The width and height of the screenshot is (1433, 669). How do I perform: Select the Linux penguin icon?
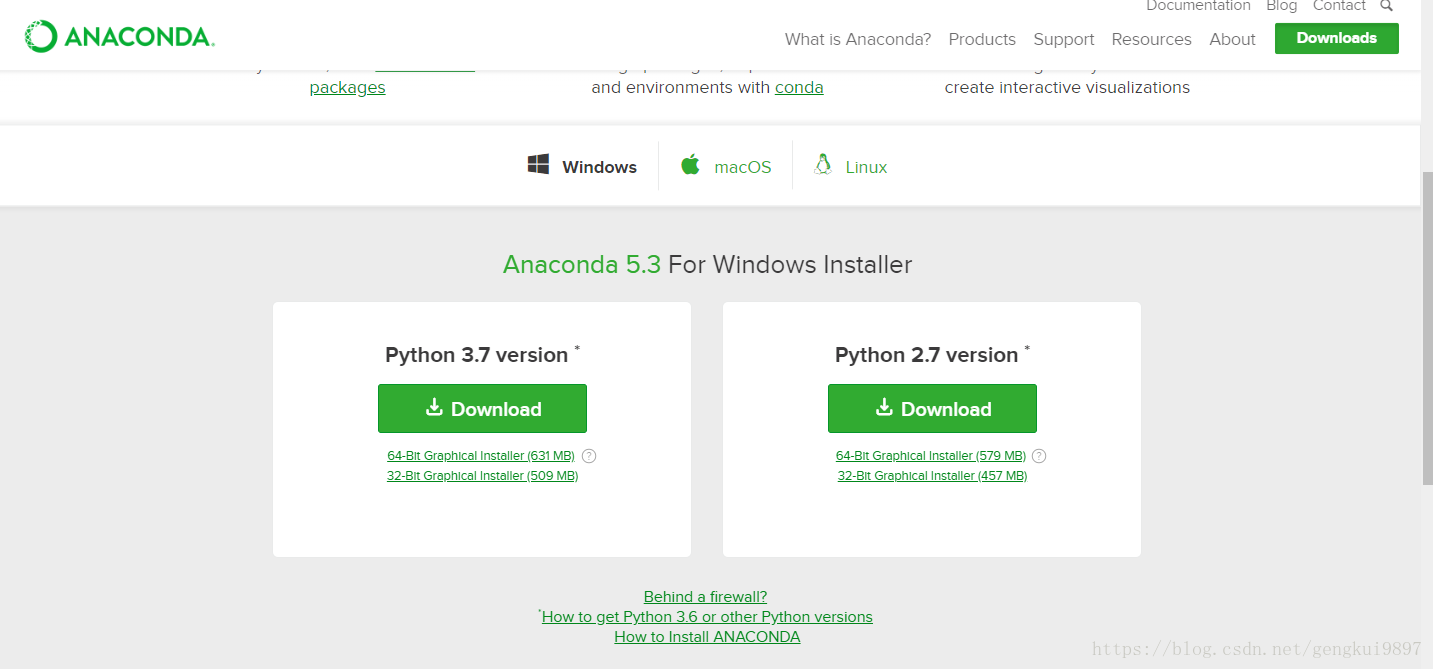tap(823, 164)
